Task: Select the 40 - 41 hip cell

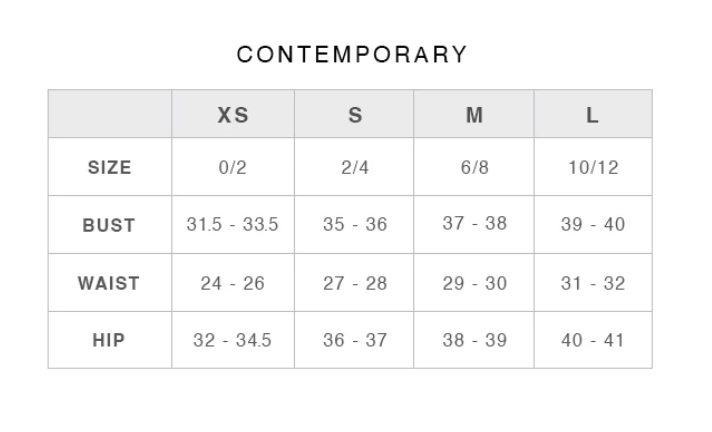Action: (x=593, y=340)
